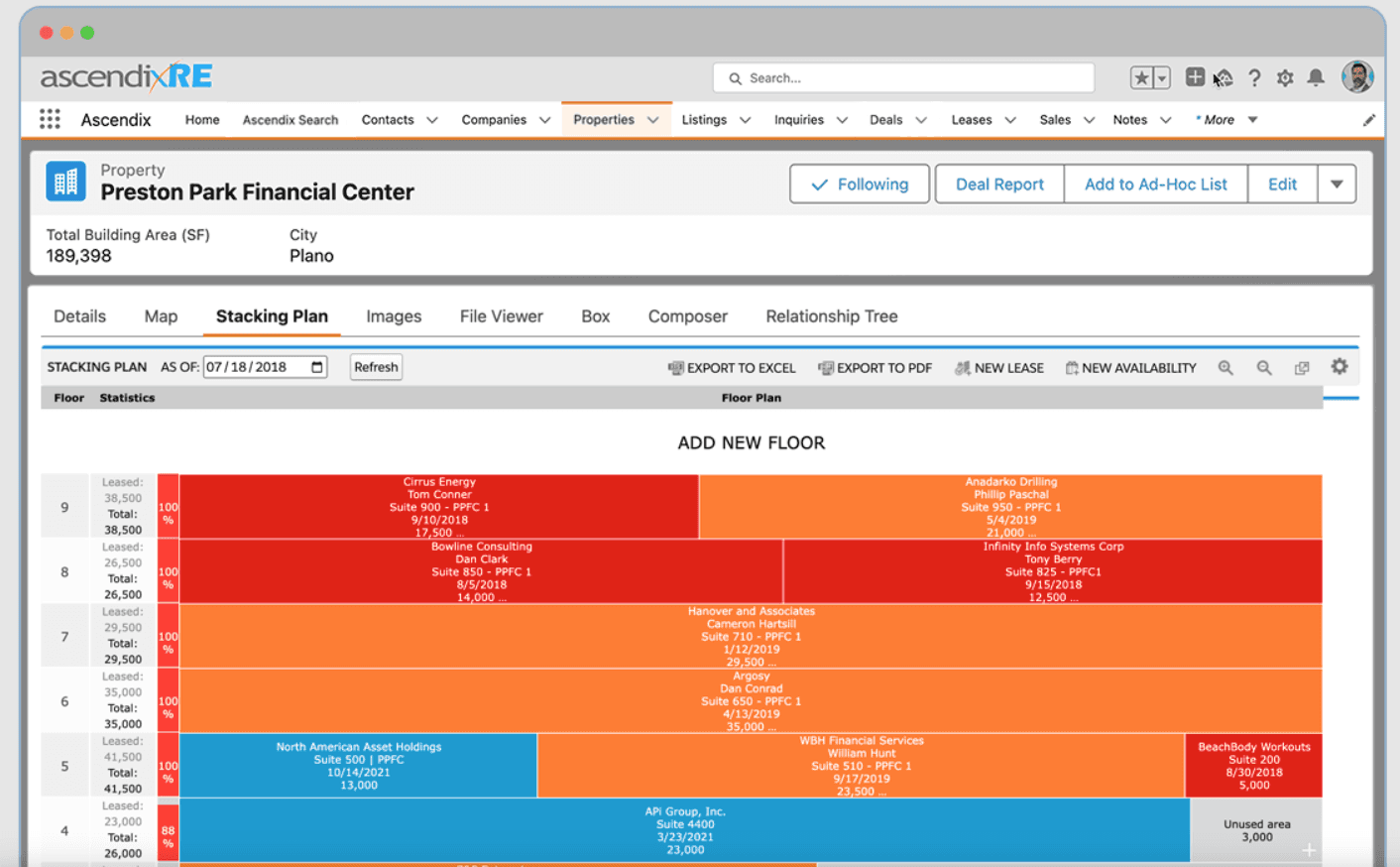
Task: Expand the Properties menu chevron
Action: click(652, 120)
